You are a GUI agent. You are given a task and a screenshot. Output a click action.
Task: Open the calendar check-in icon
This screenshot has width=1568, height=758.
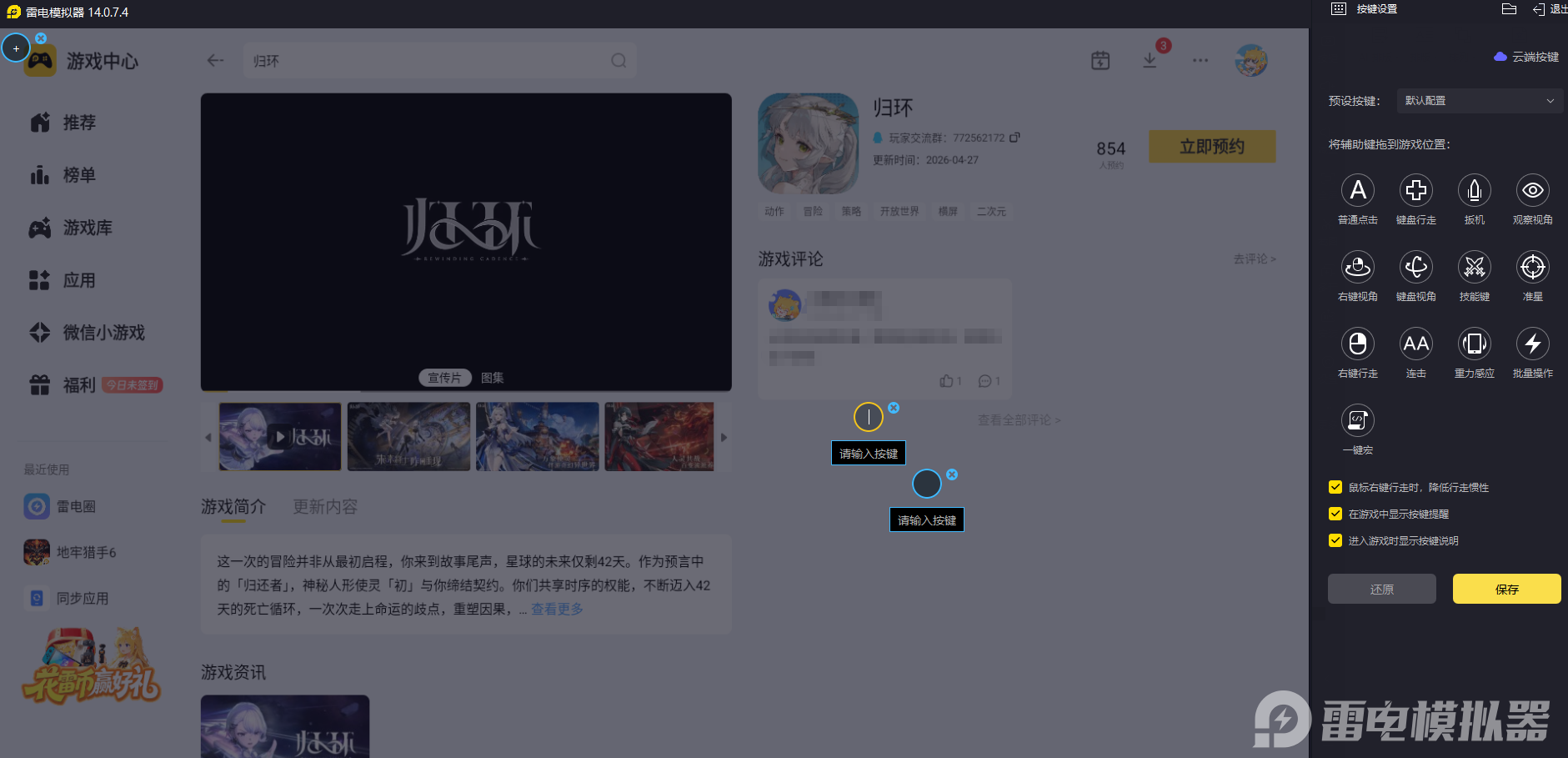[x=1100, y=60]
